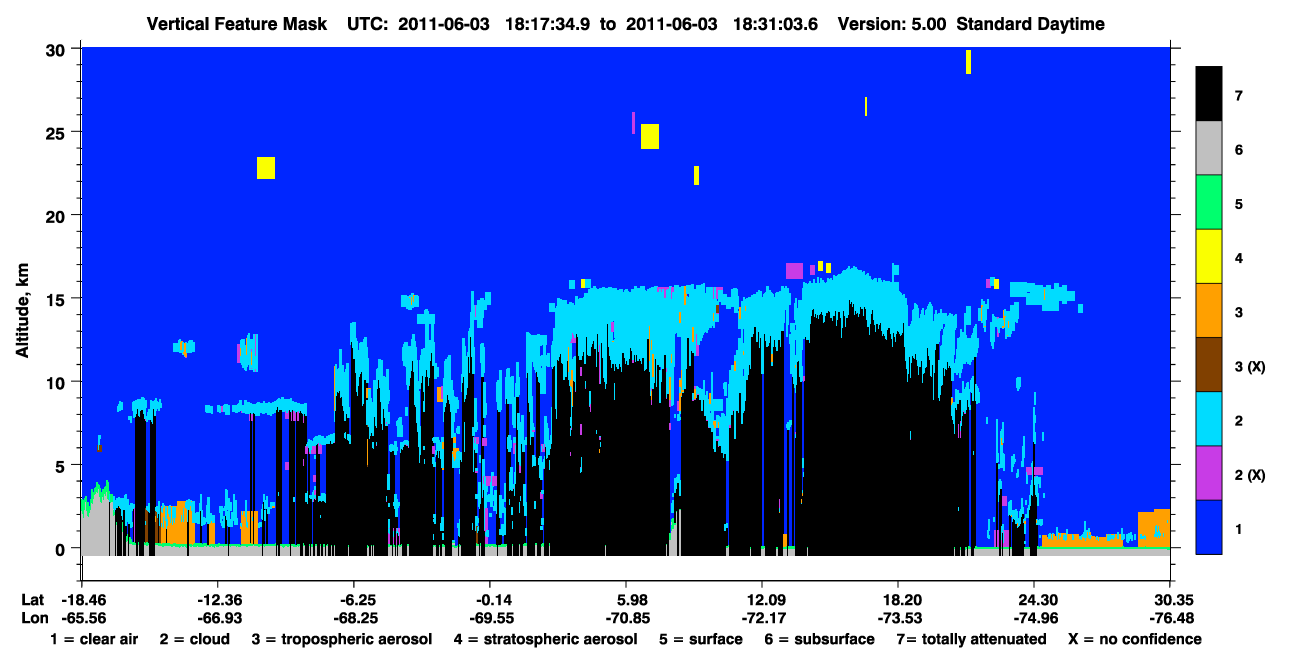Click the altitude tick label 25
This screenshot has width=1300, height=667.
[x=57, y=132]
